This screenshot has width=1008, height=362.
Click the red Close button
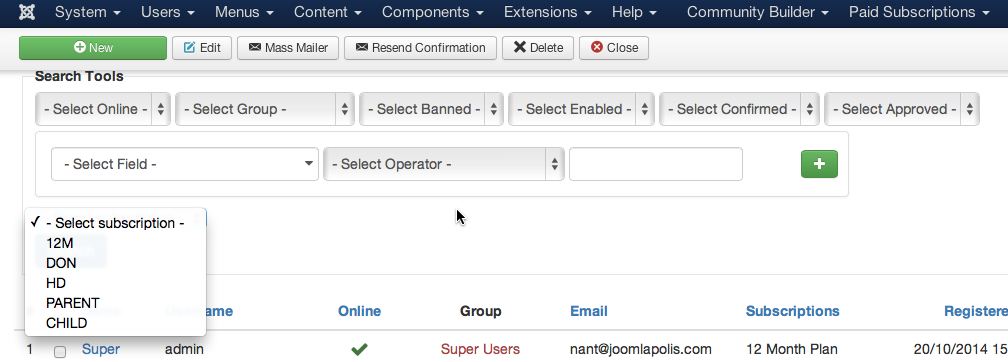pyautogui.click(x=614, y=48)
